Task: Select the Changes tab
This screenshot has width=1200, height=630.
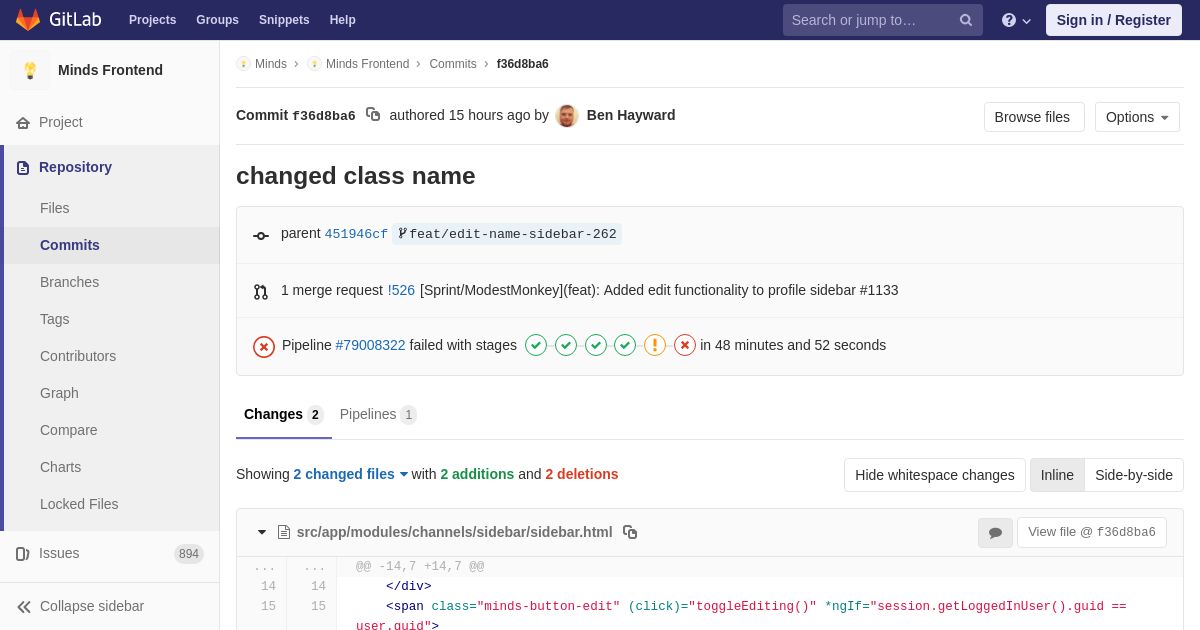Action: [x=284, y=414]
